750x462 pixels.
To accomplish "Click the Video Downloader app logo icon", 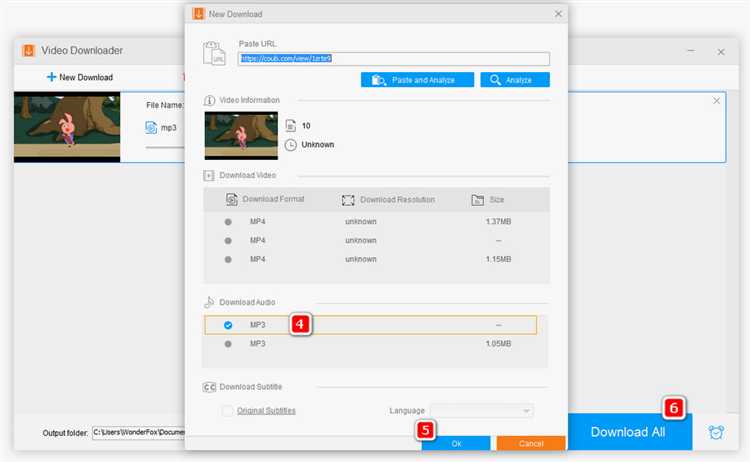I will point(29,50).
